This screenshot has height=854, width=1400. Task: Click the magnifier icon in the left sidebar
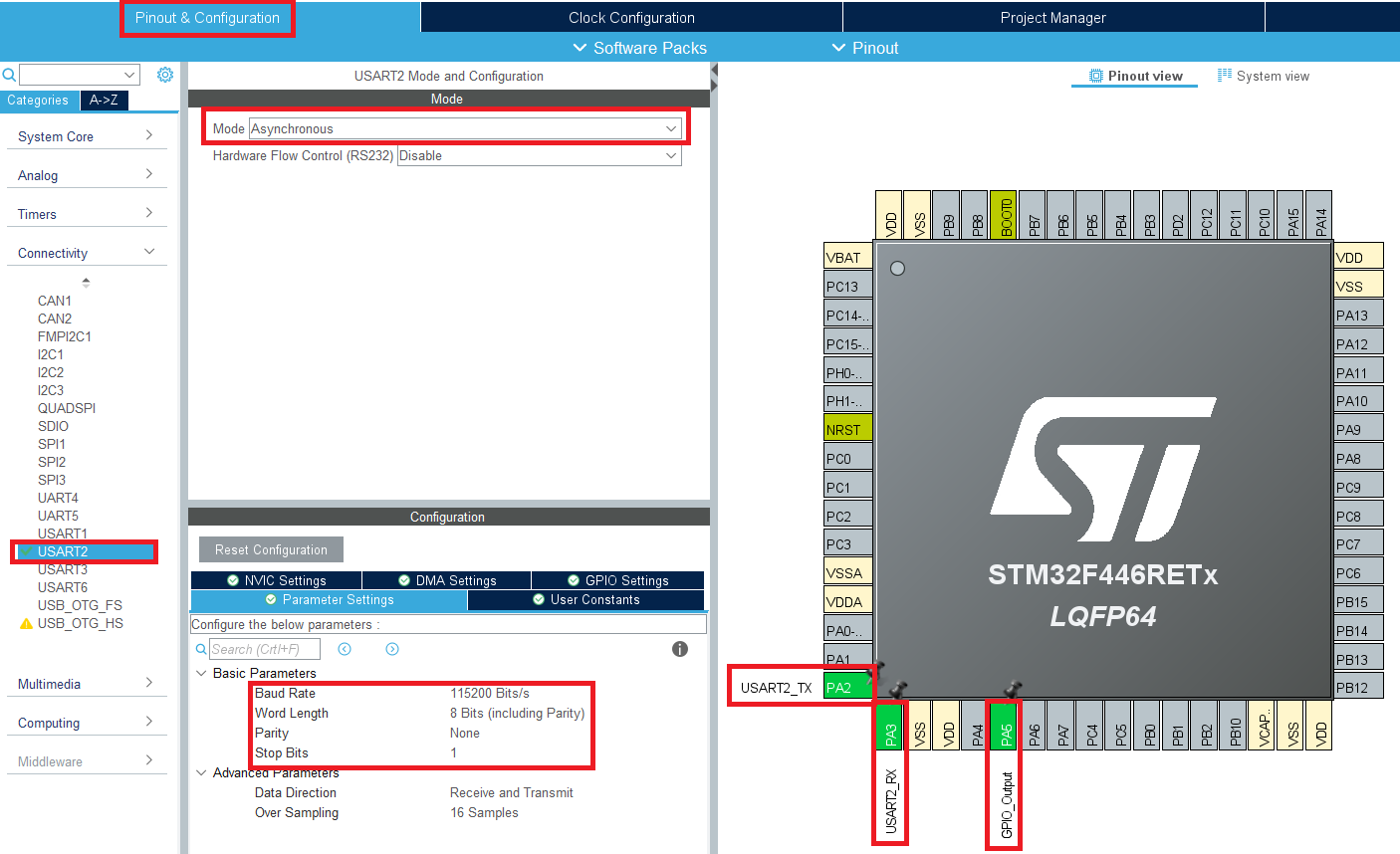coord(9,75)
